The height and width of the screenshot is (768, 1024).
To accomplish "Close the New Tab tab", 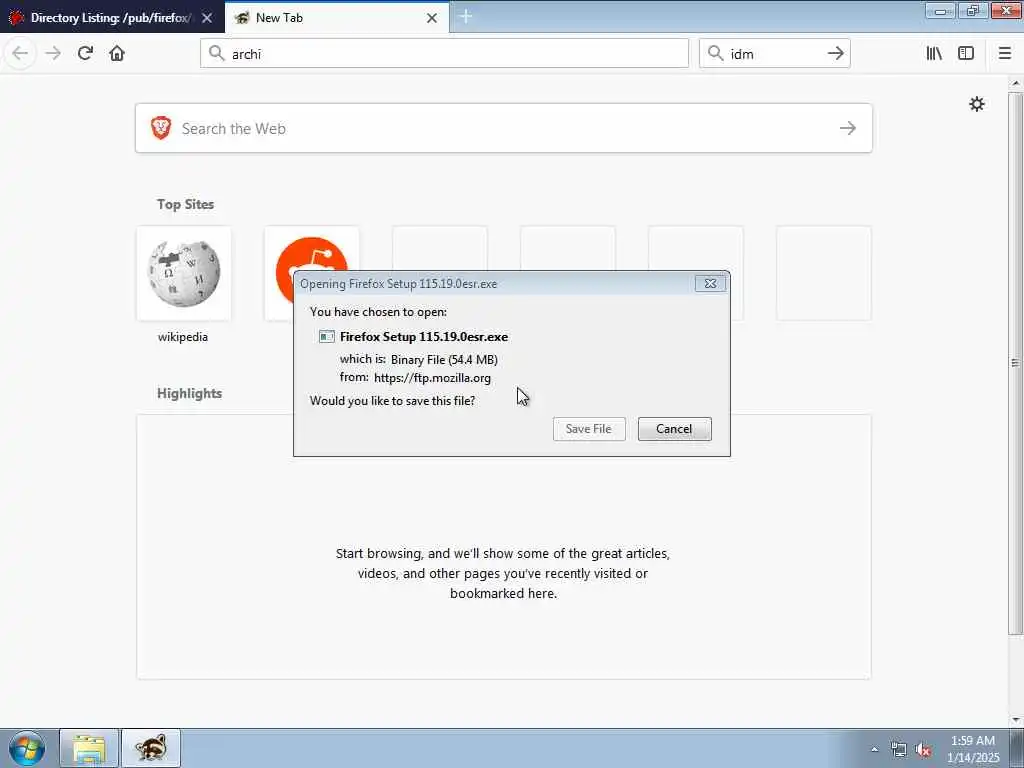I will (x=432, y=18).
